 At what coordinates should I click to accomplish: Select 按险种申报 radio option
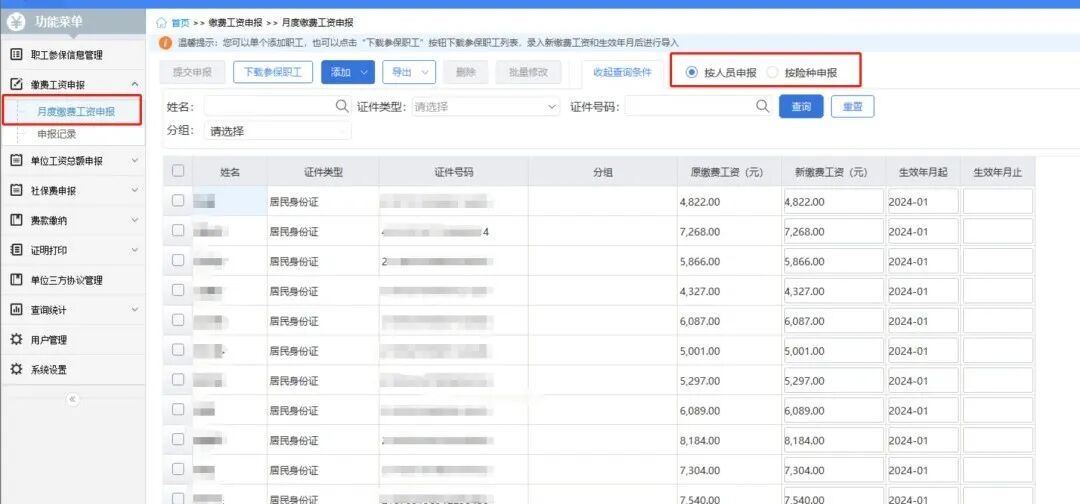click(773, 72)
